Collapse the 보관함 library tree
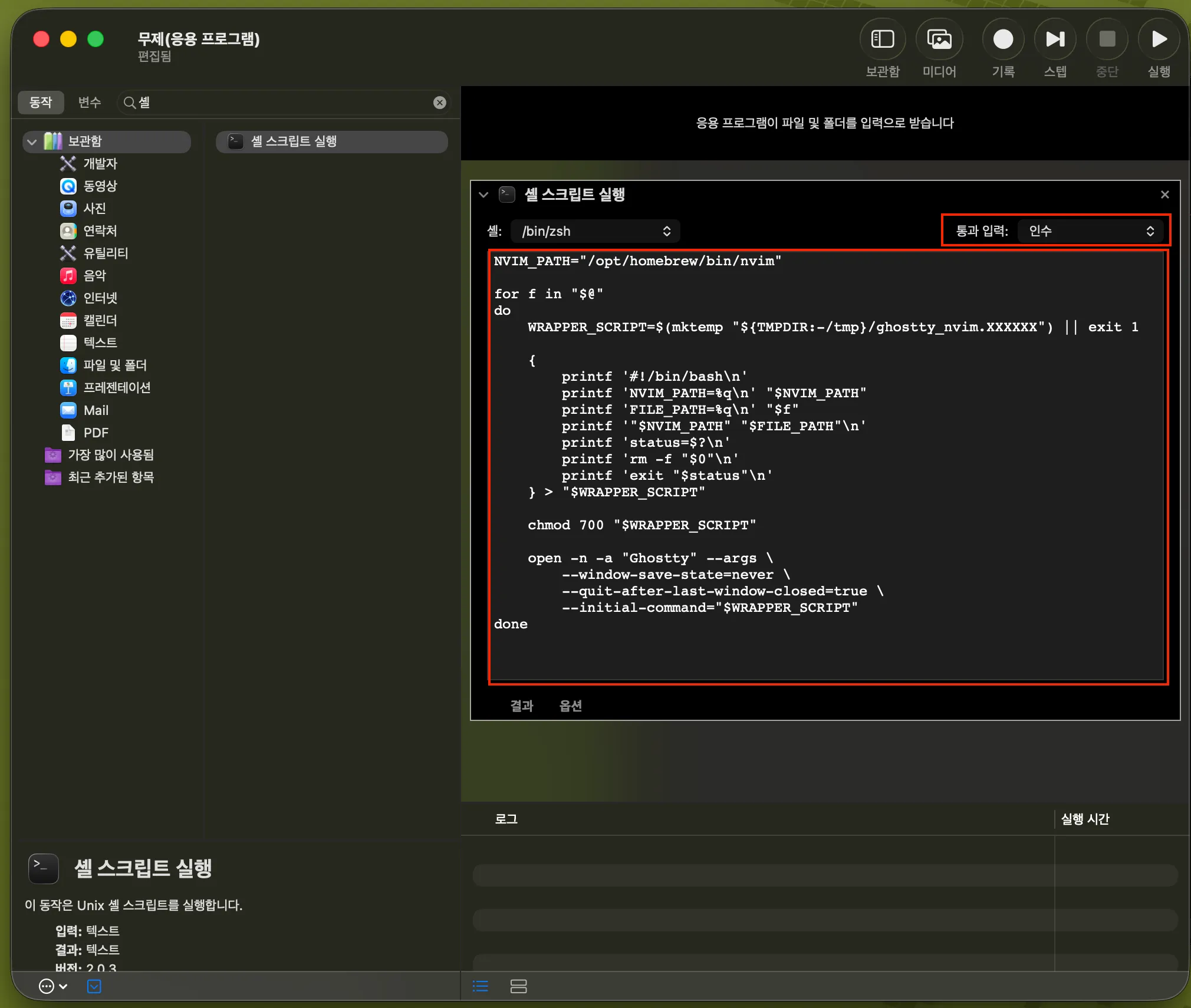 (32, 141)
